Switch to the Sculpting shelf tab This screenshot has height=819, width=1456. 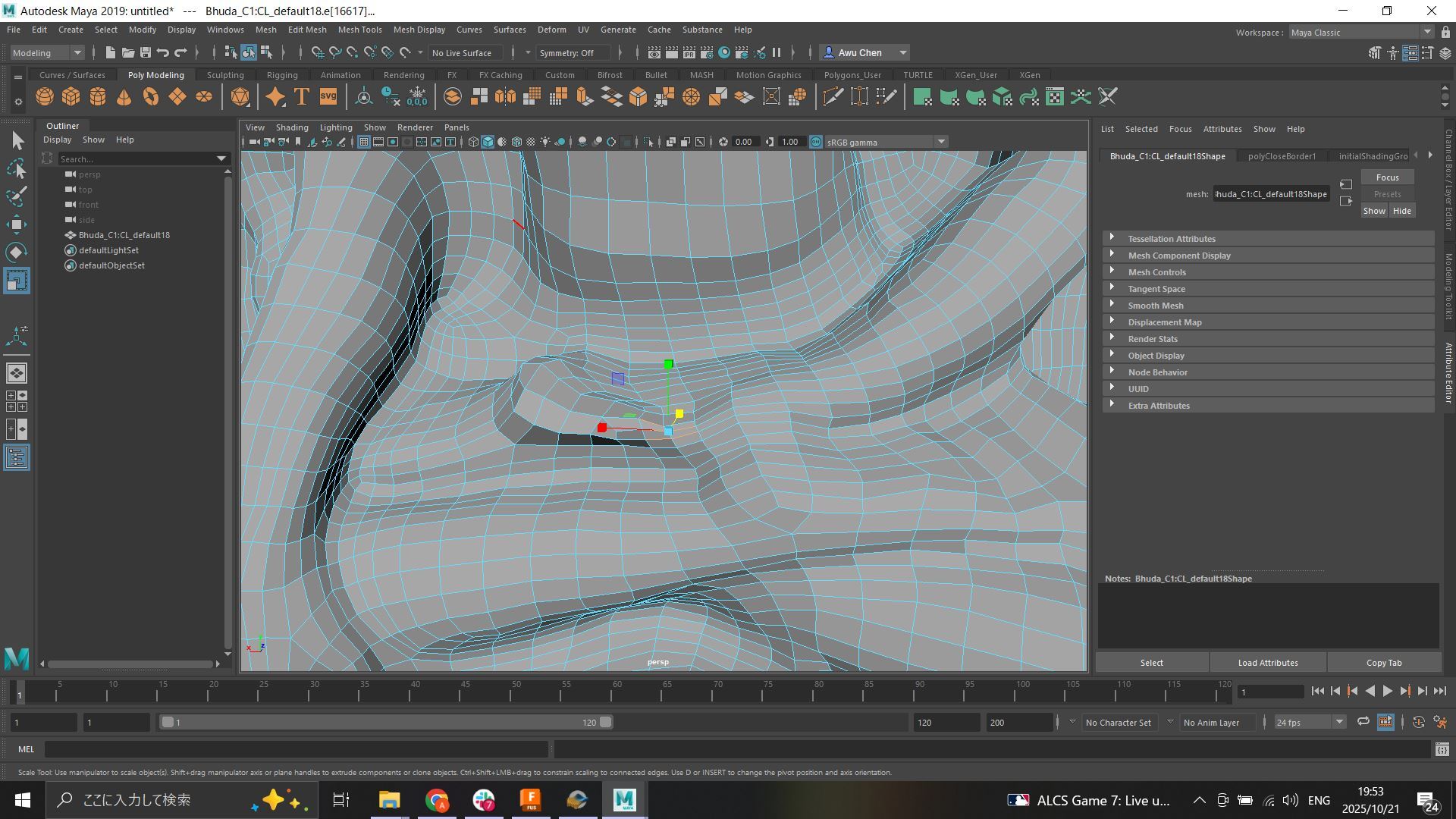click(224, 74)
